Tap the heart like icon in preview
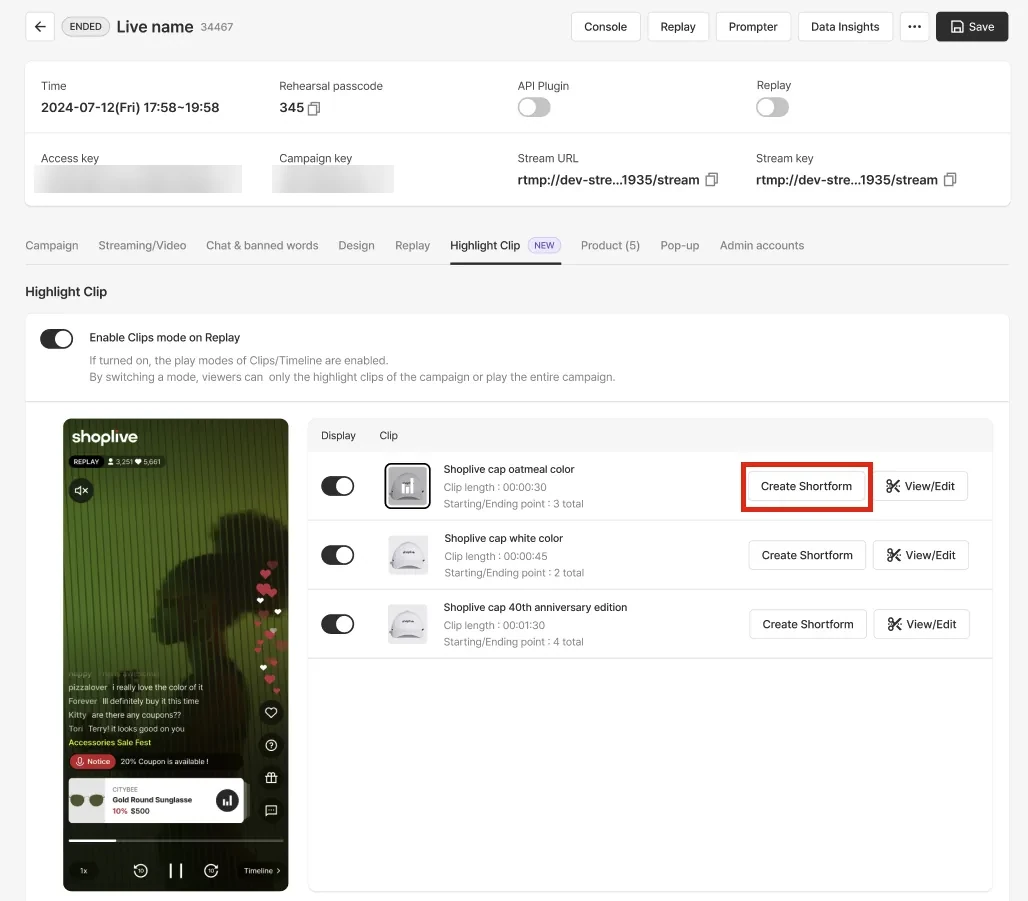This screenshot has height=901, width=1028. click(x=271, y=712)
